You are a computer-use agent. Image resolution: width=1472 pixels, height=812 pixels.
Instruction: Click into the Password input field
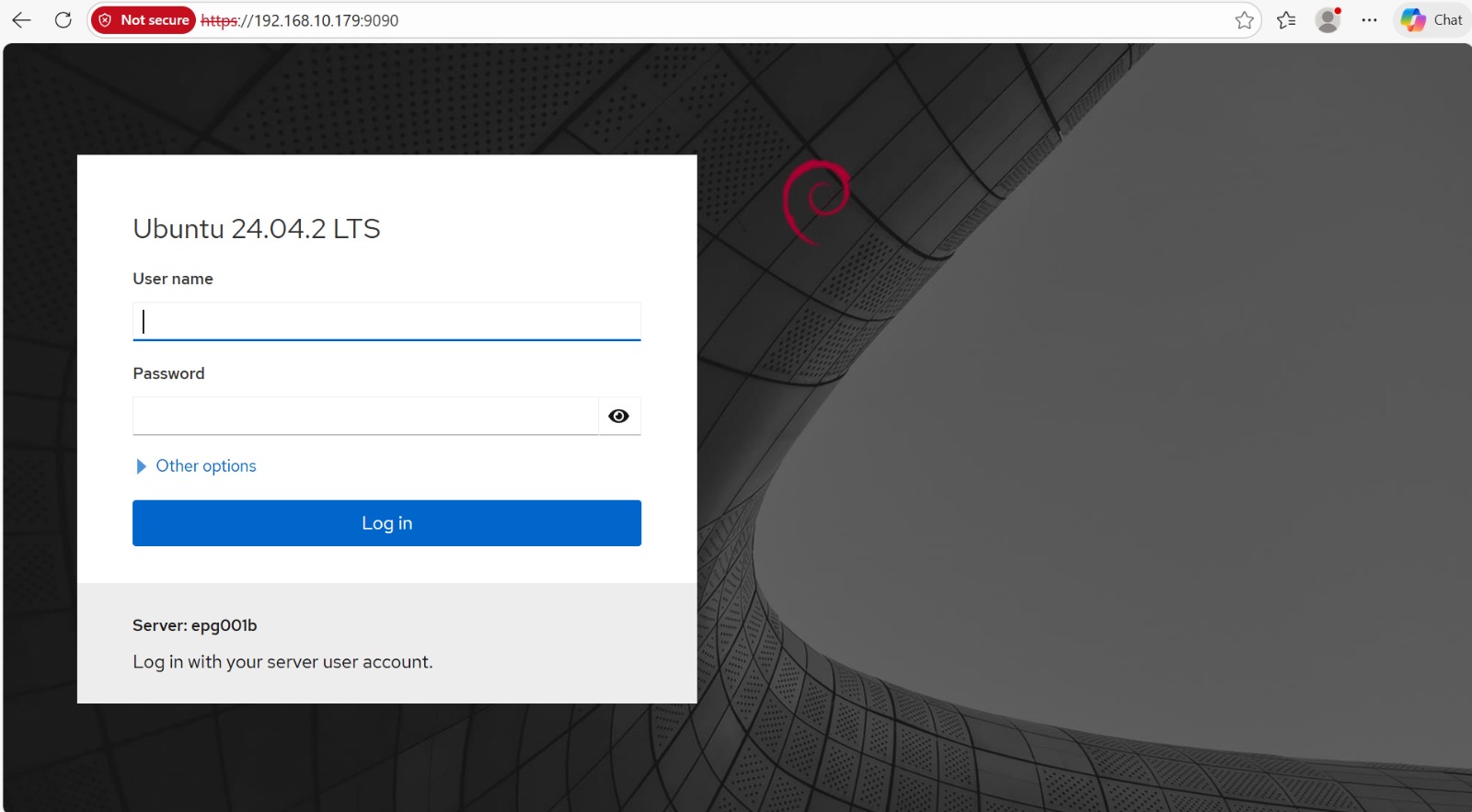point(365,417)
